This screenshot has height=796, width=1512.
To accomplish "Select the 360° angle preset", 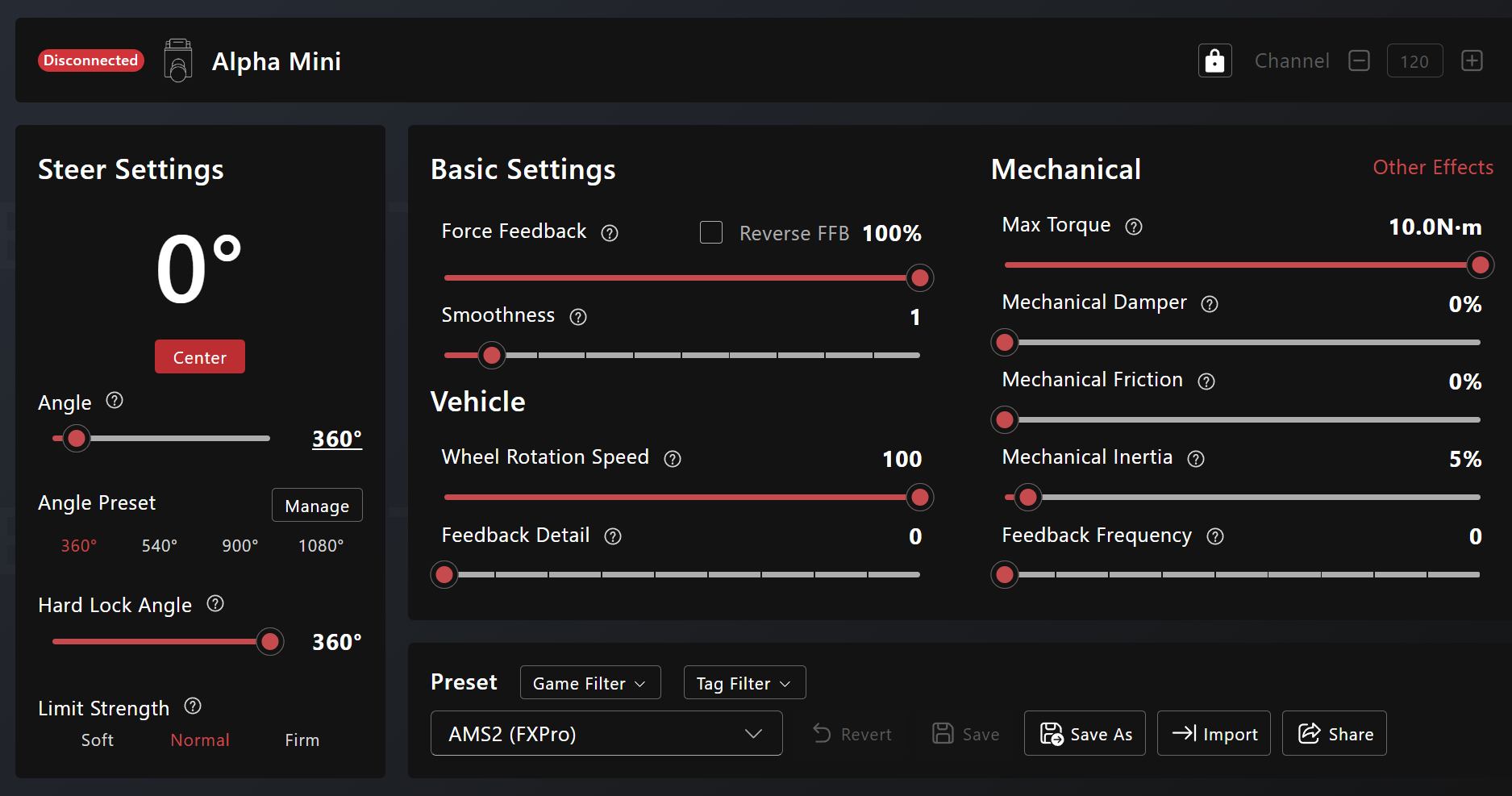I will [79, 546].
